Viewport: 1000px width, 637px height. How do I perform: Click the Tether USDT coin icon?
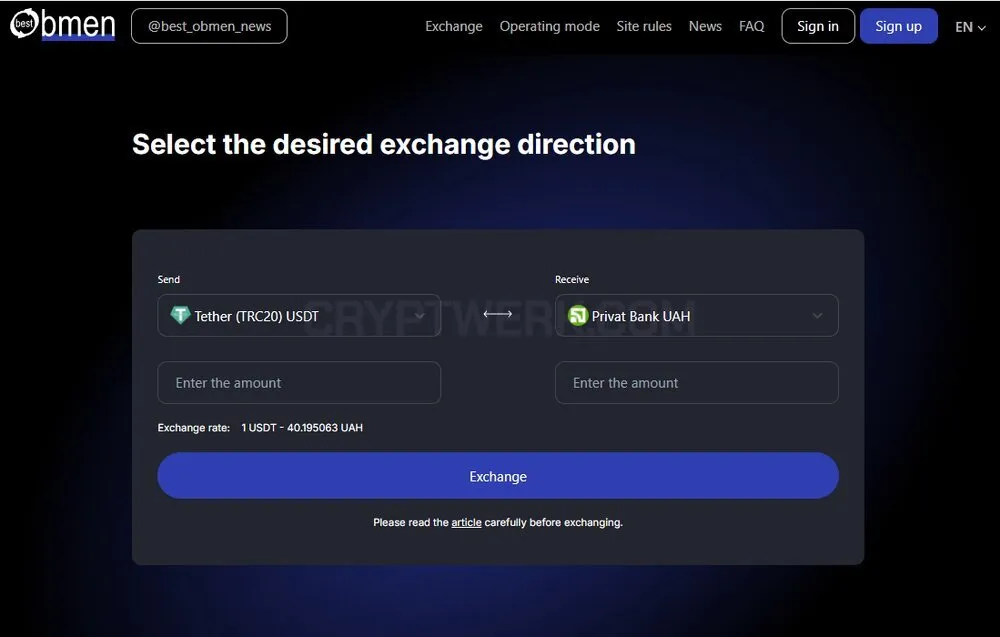180,315
